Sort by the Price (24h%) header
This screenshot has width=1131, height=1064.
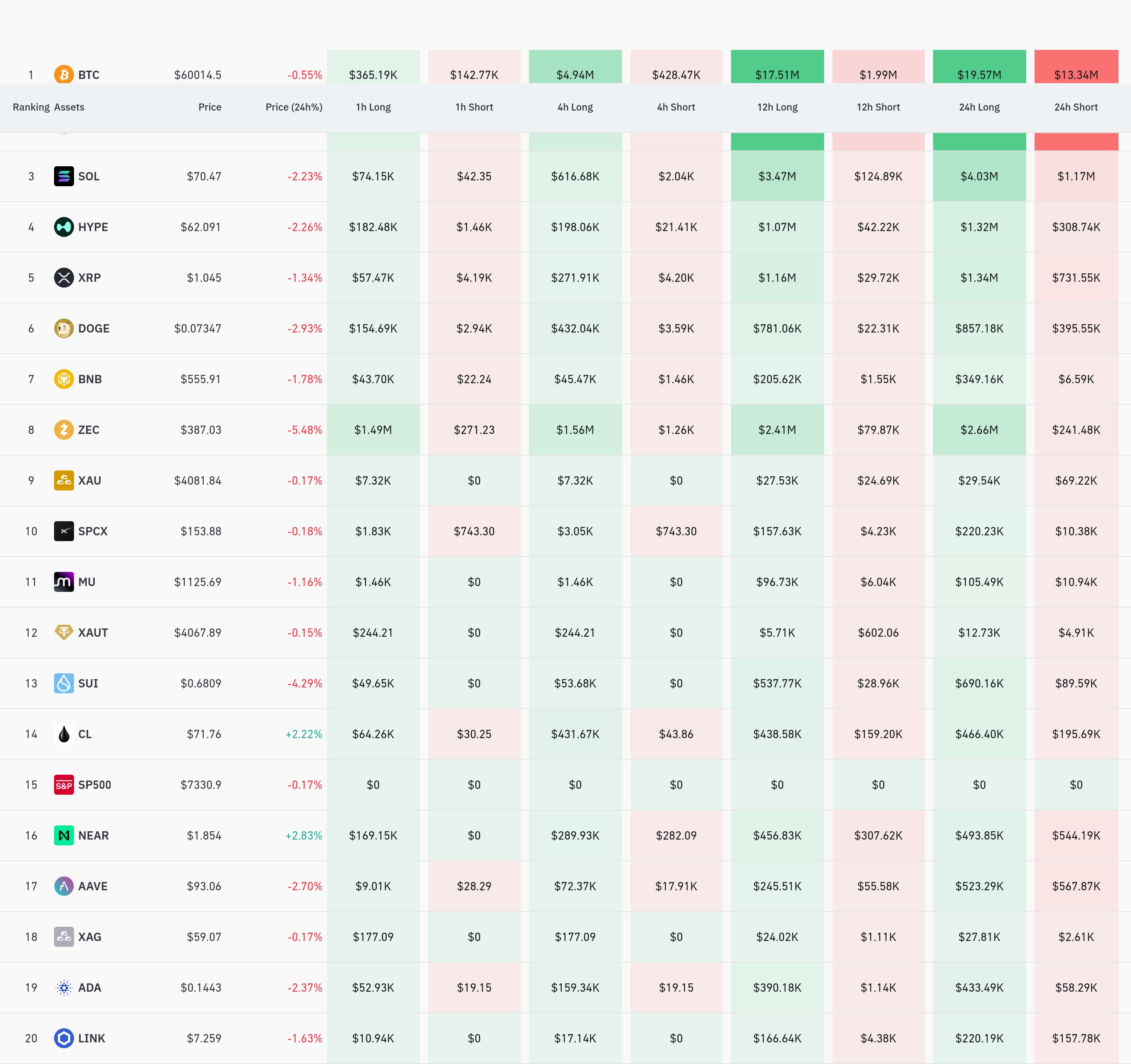(294, 107)
